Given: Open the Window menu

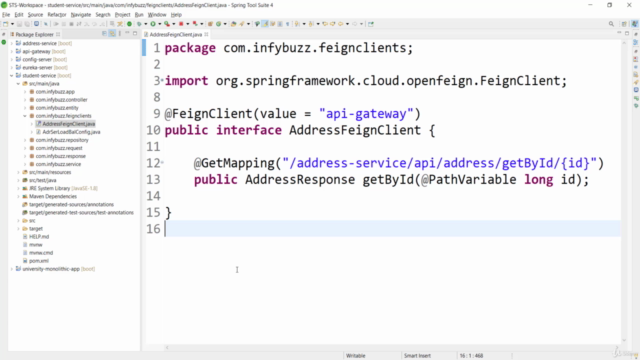Looking at the screenshot, I should click(x=157, y=15).
